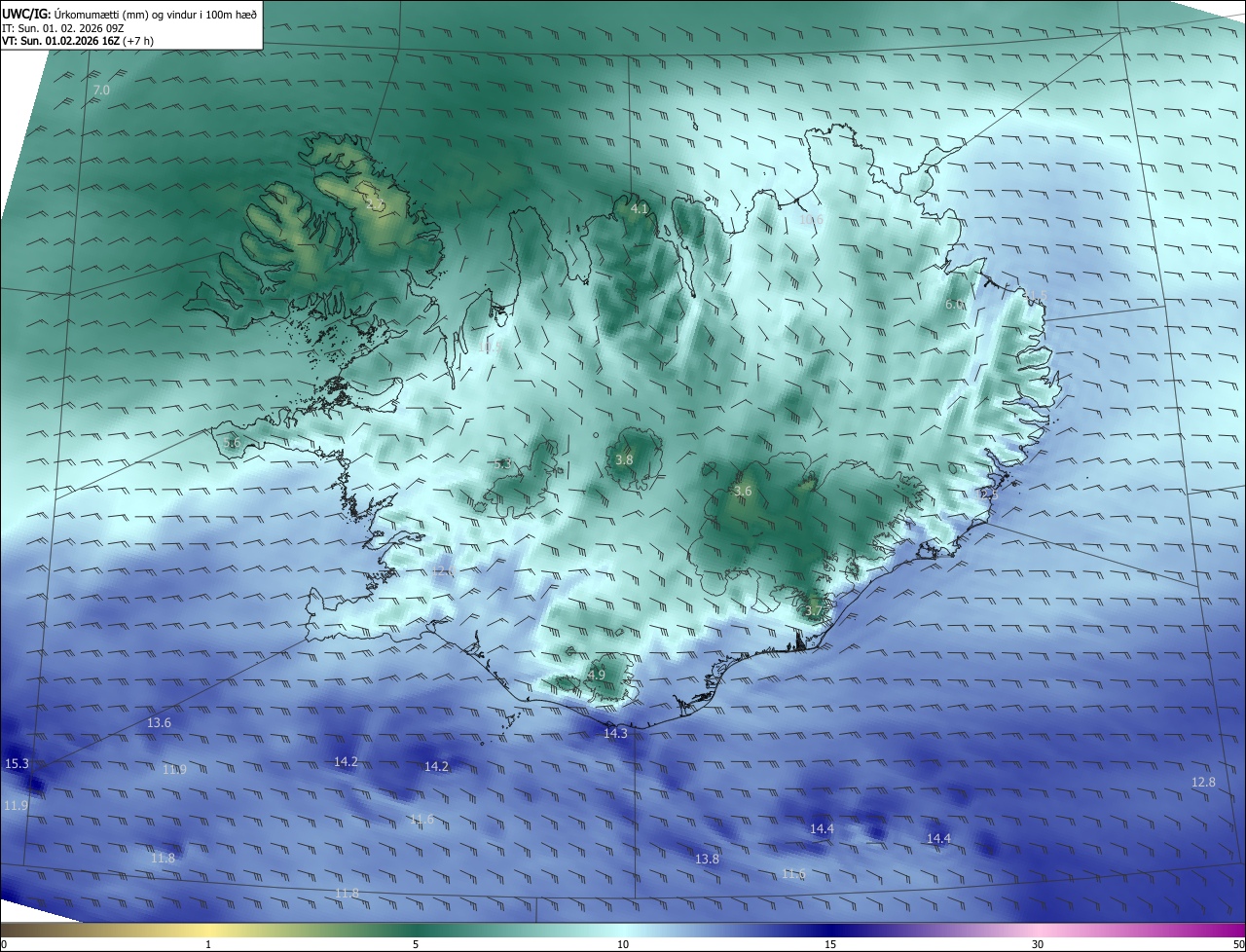Click the 14.3 value label off the south coast
Viewport: 1246px width, 952px height.
click(615, 734)
